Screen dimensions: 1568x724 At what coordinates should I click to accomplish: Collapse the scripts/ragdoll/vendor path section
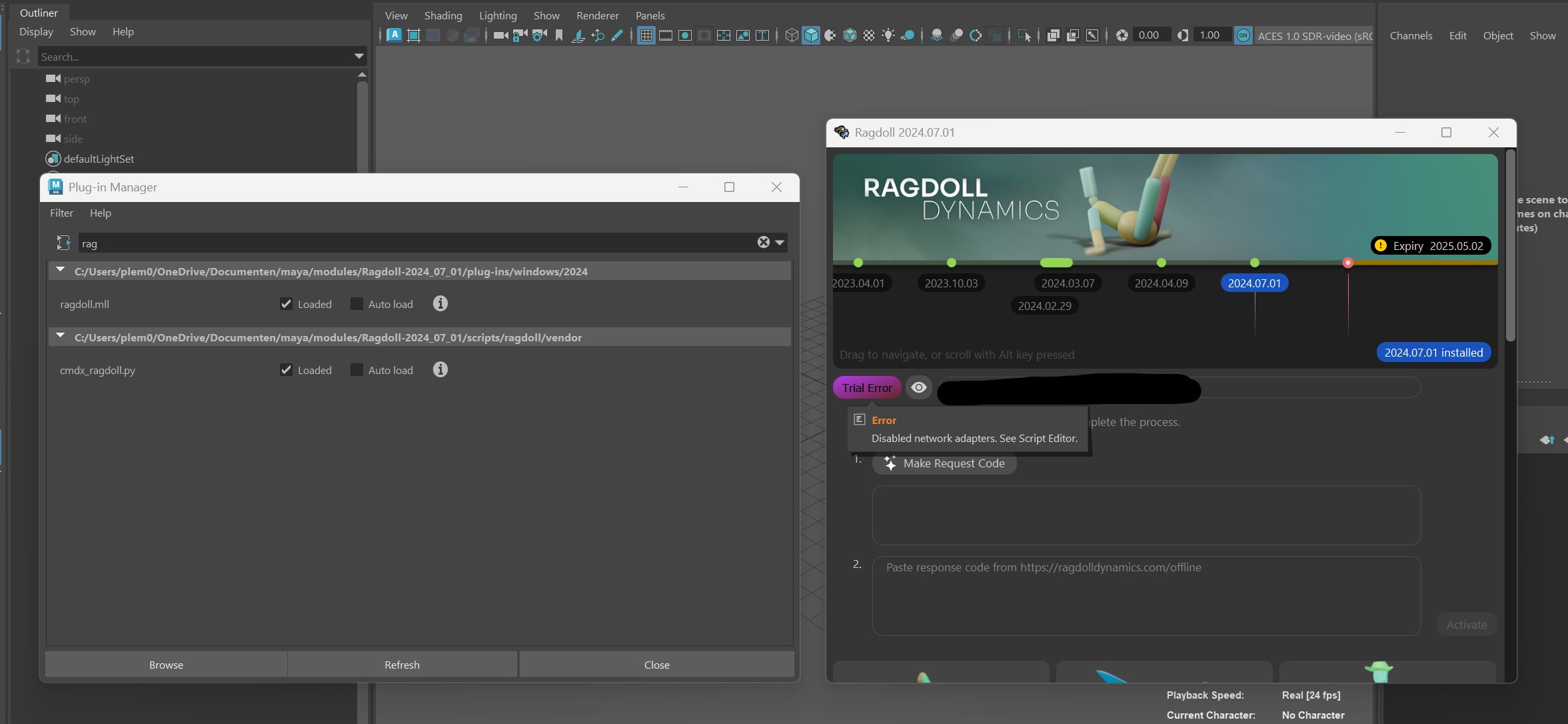tap(61, 336)
